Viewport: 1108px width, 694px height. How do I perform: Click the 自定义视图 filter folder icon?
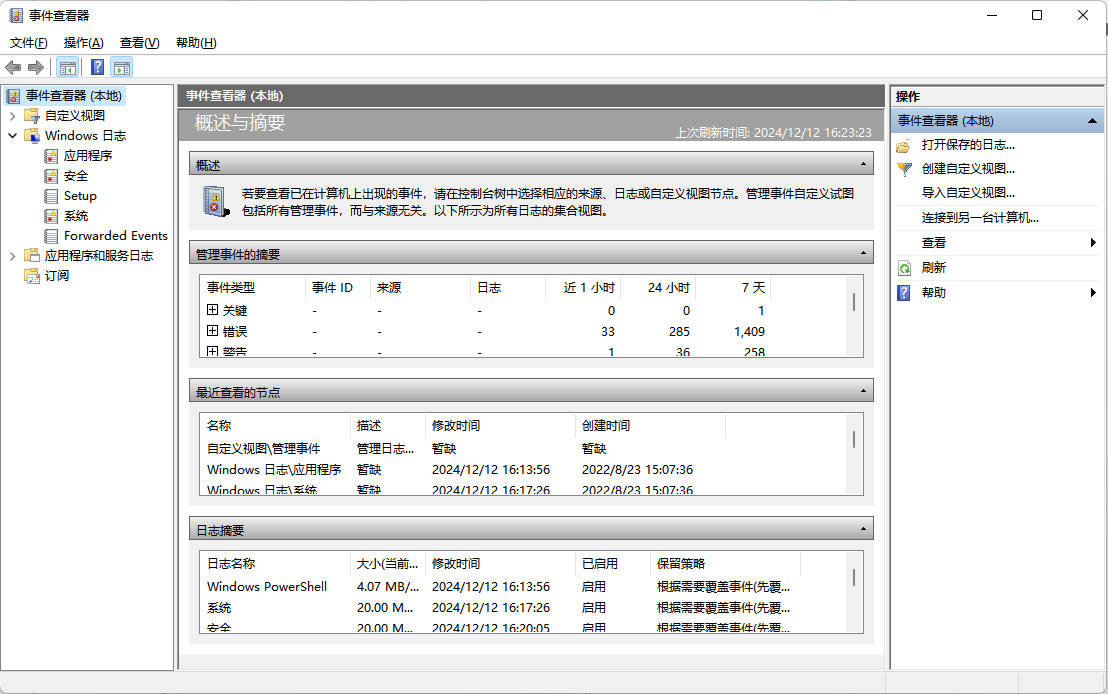32,116
